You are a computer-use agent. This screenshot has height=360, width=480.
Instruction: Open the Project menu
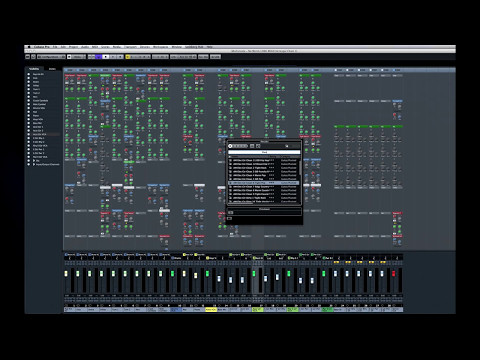click(x=73, y=47)
